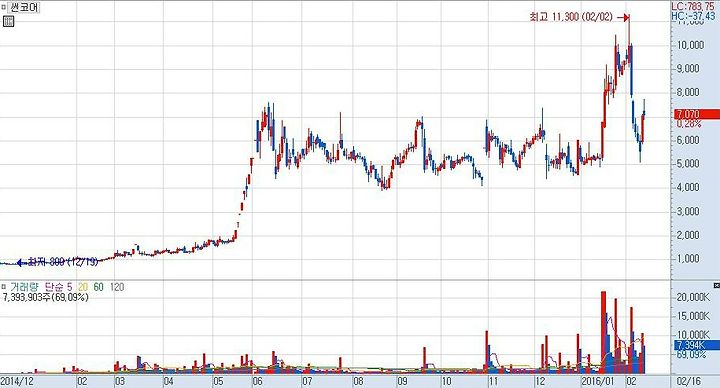Screen dimensions: 720x388
Task: Click the red 7,070 current price tag
Action: pyautogui.click(x=696, y=114)
